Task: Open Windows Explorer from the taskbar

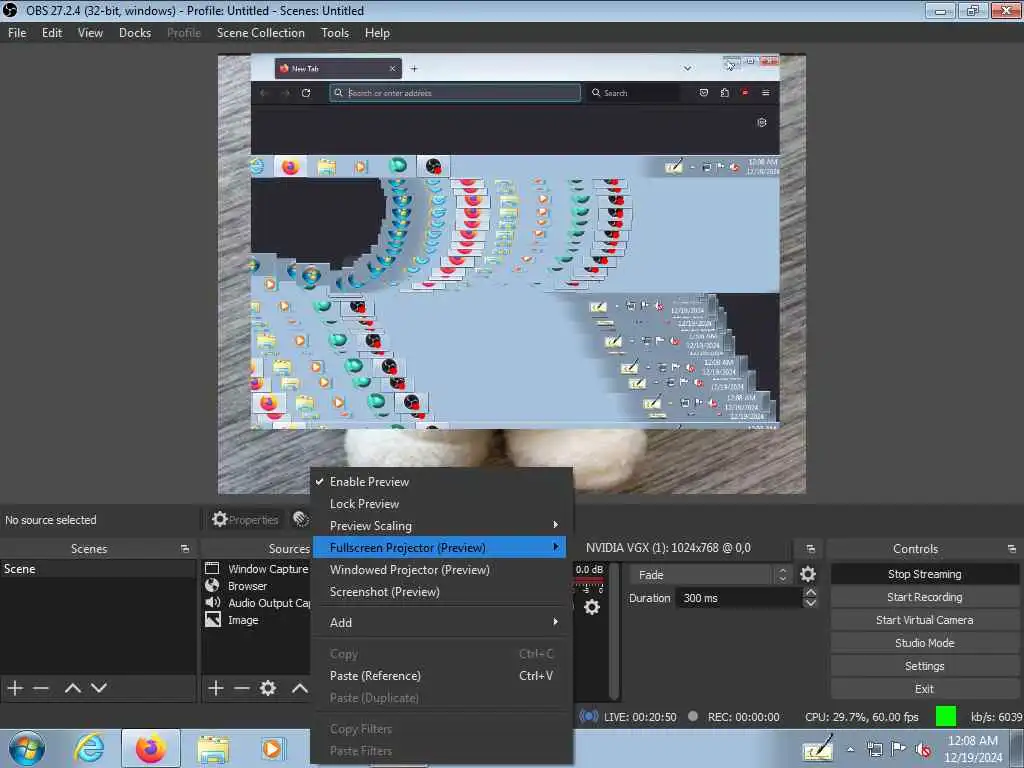Action: [213, 749]
